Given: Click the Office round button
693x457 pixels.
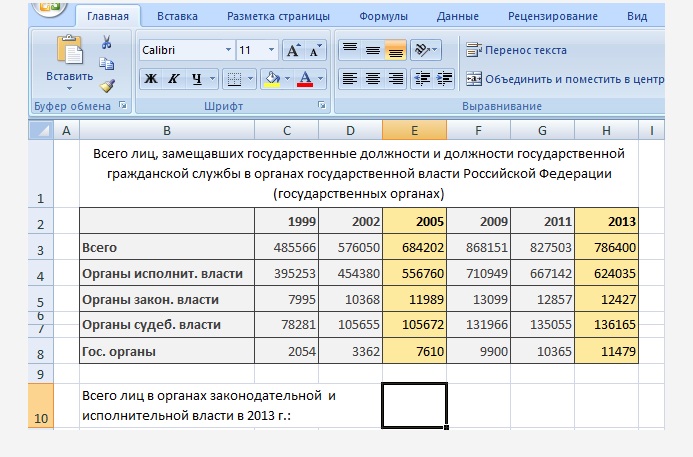Looking at the screenshot, I should pyautogui.click(x=49, y=8).
